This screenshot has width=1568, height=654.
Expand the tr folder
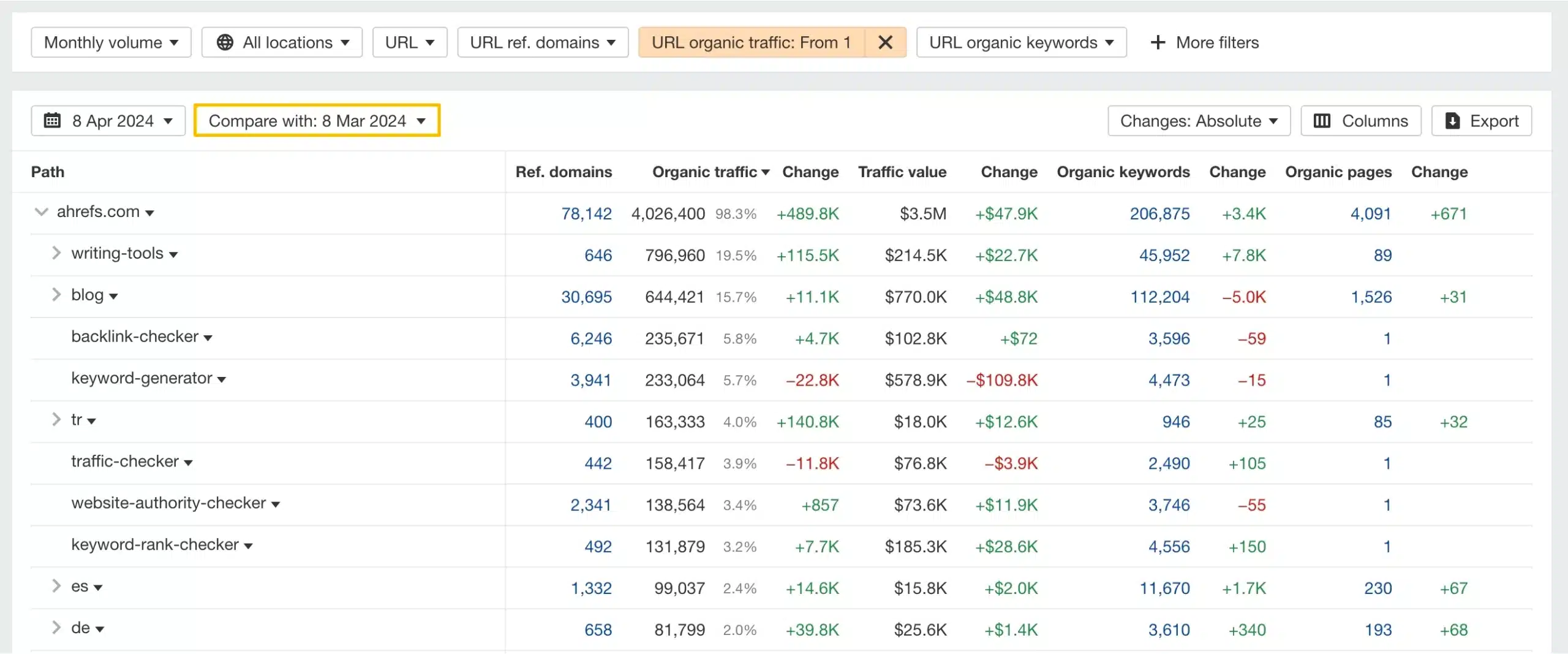(x=56, y=419)
